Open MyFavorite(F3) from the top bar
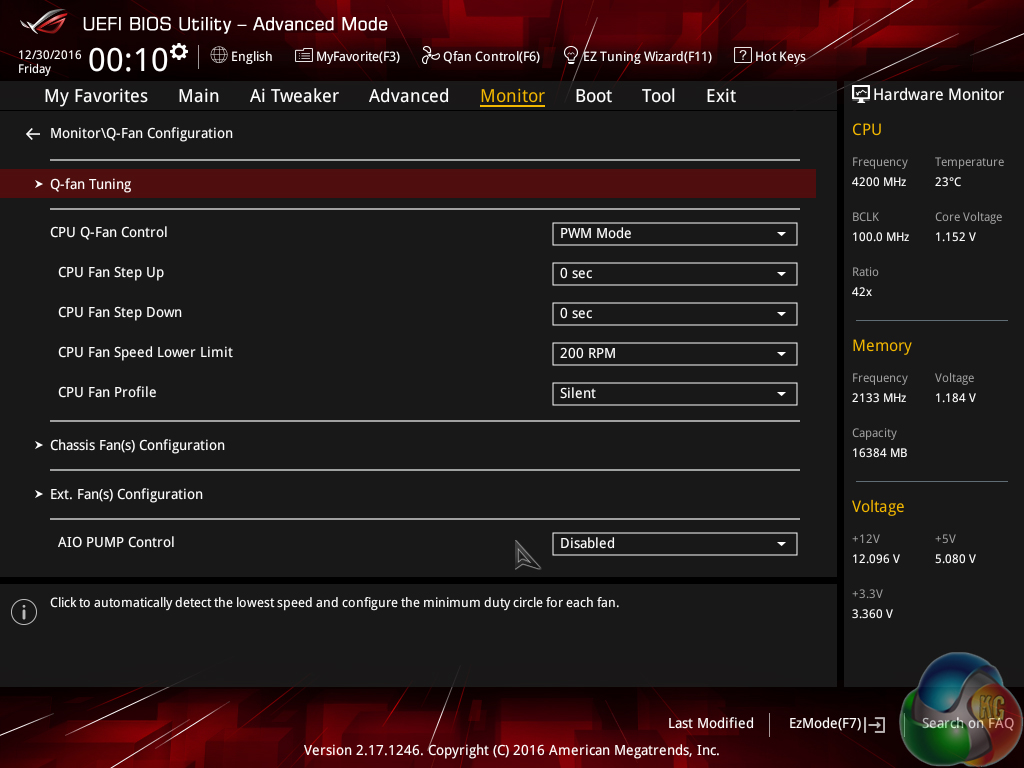This screenshot has height=768, width=1024. [304, 56]
